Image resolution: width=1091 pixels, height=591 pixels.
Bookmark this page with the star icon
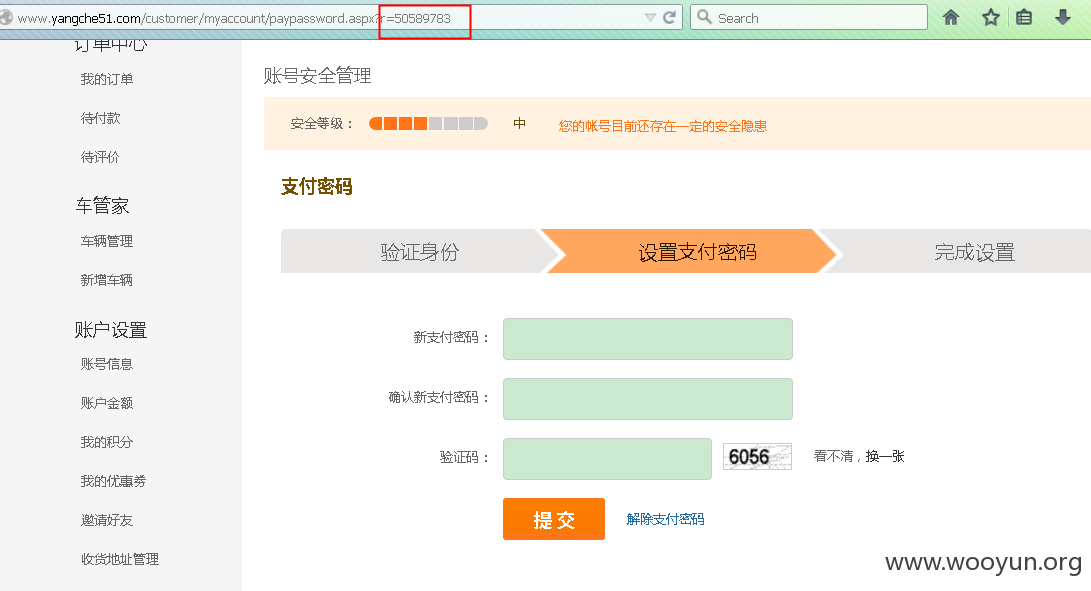point(991,17)
